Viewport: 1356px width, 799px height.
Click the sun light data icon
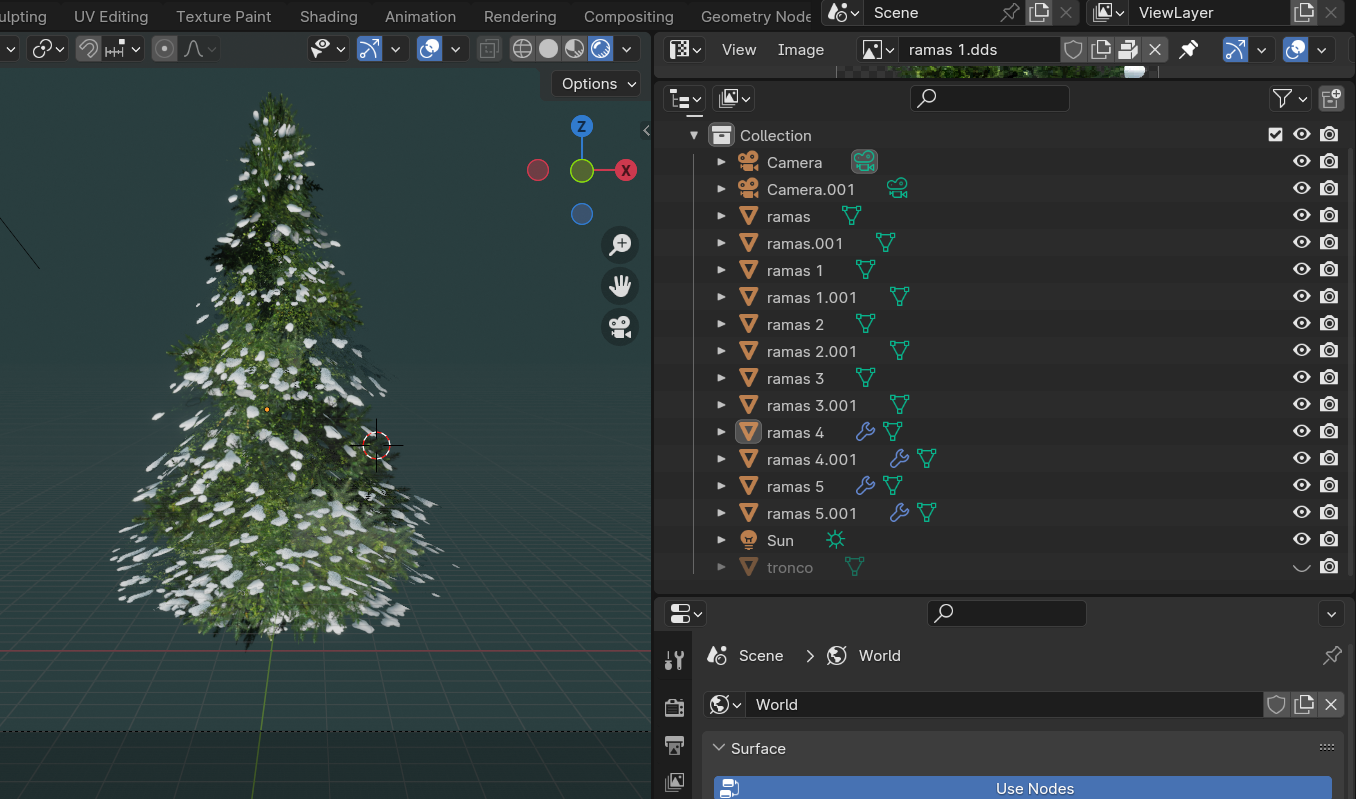(x=835, y=540)
